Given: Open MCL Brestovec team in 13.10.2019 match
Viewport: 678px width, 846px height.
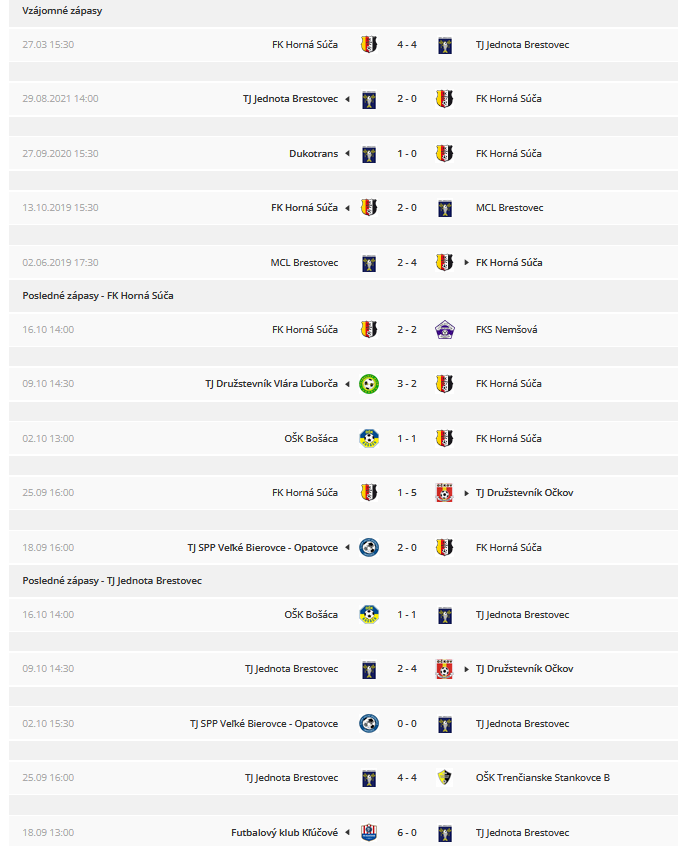Looking at the screenshot, I should click(509, 208).
